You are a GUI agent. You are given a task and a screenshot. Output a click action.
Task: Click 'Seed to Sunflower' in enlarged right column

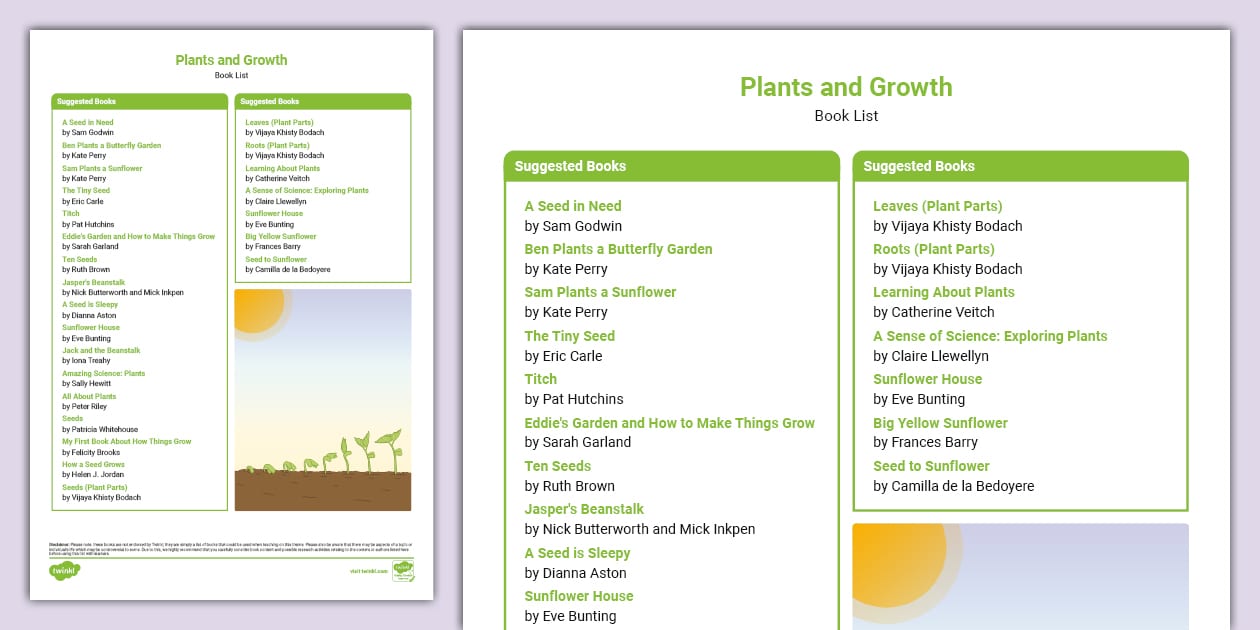pos(931,466)
